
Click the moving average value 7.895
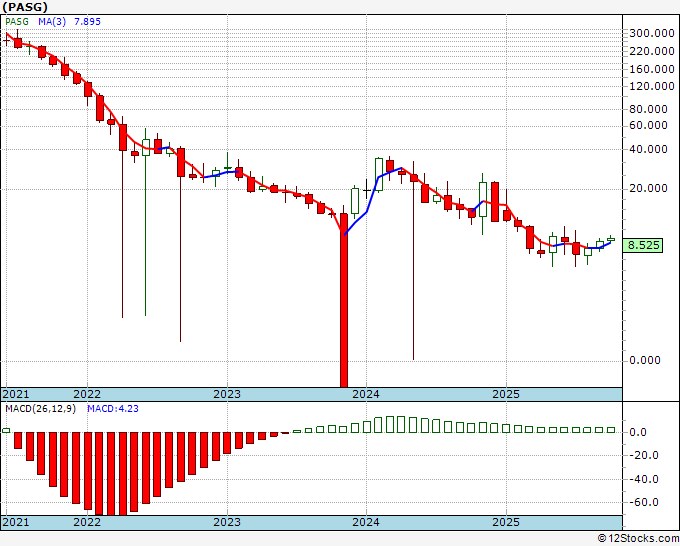point(87,22)
